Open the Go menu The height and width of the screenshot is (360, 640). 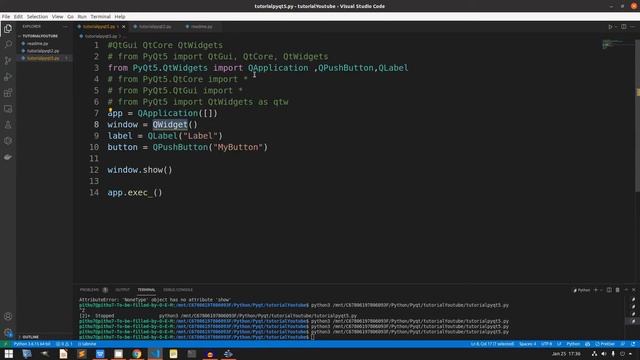tap(71, 17)
